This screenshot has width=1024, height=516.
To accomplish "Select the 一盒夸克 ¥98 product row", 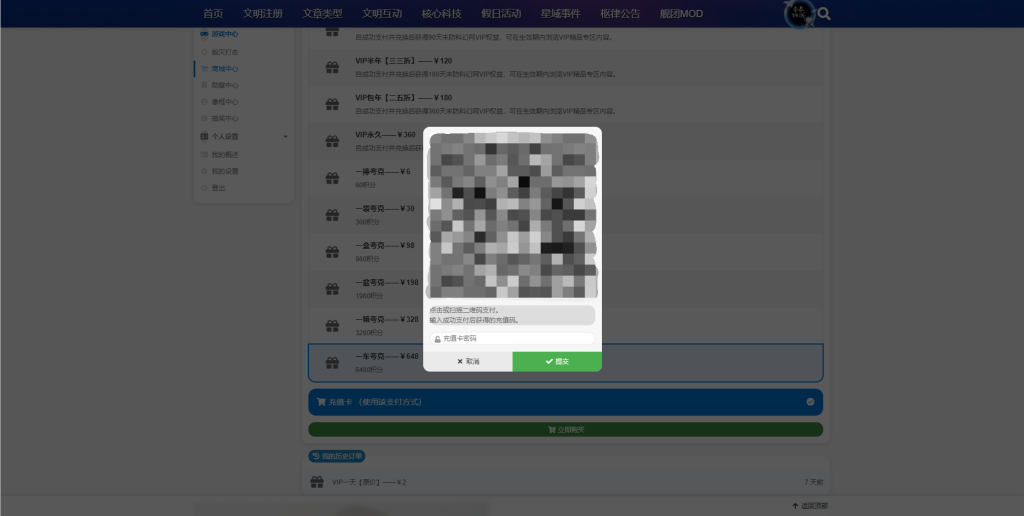I will [x=566, y=252].
